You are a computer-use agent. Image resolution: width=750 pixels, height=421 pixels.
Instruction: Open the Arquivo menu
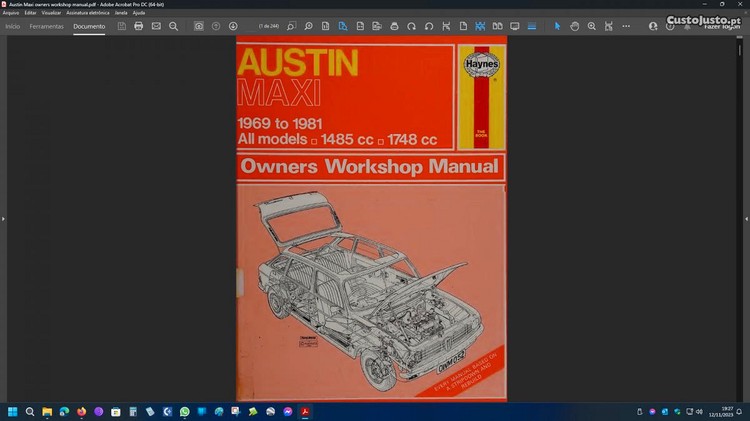[x=11, y=13]
